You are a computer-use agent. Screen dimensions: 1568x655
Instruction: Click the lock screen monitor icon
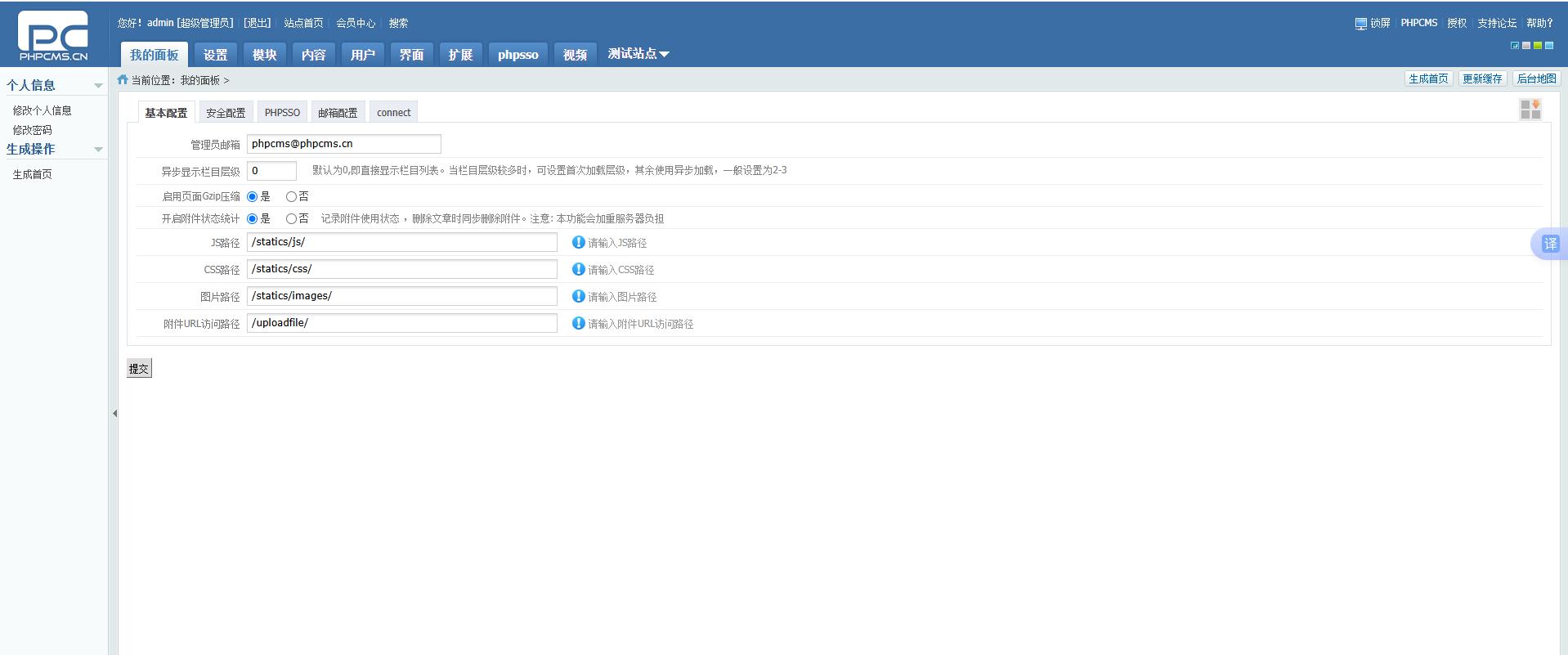(1360, 24)
